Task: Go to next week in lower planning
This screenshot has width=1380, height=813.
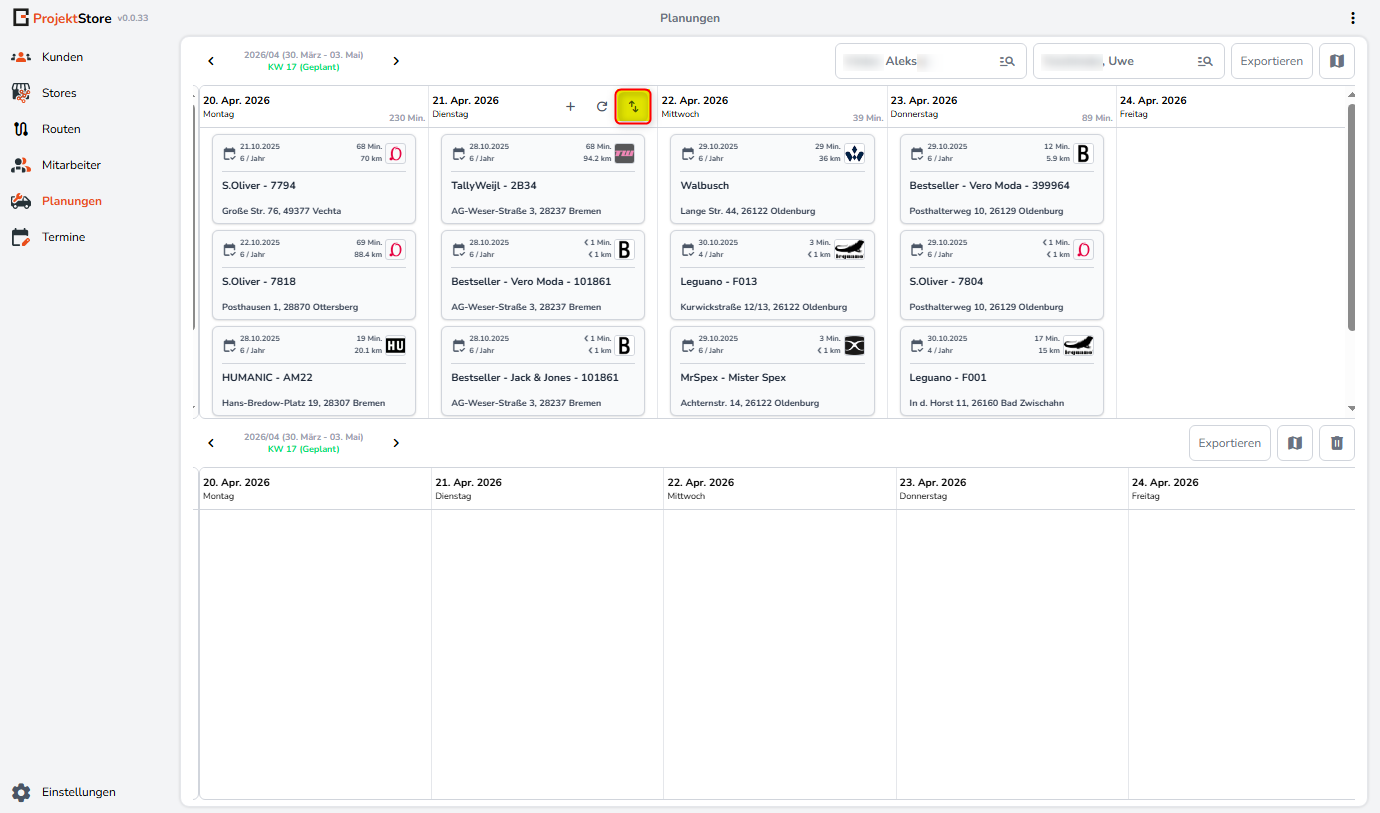Action: pos(396,443)
